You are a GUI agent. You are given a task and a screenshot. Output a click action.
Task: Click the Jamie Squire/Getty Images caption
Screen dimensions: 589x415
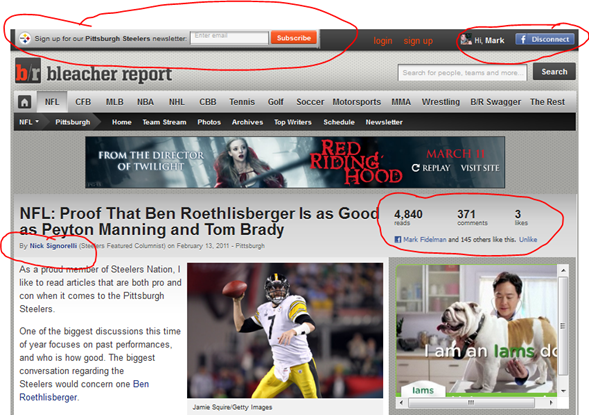coord(232,407)
